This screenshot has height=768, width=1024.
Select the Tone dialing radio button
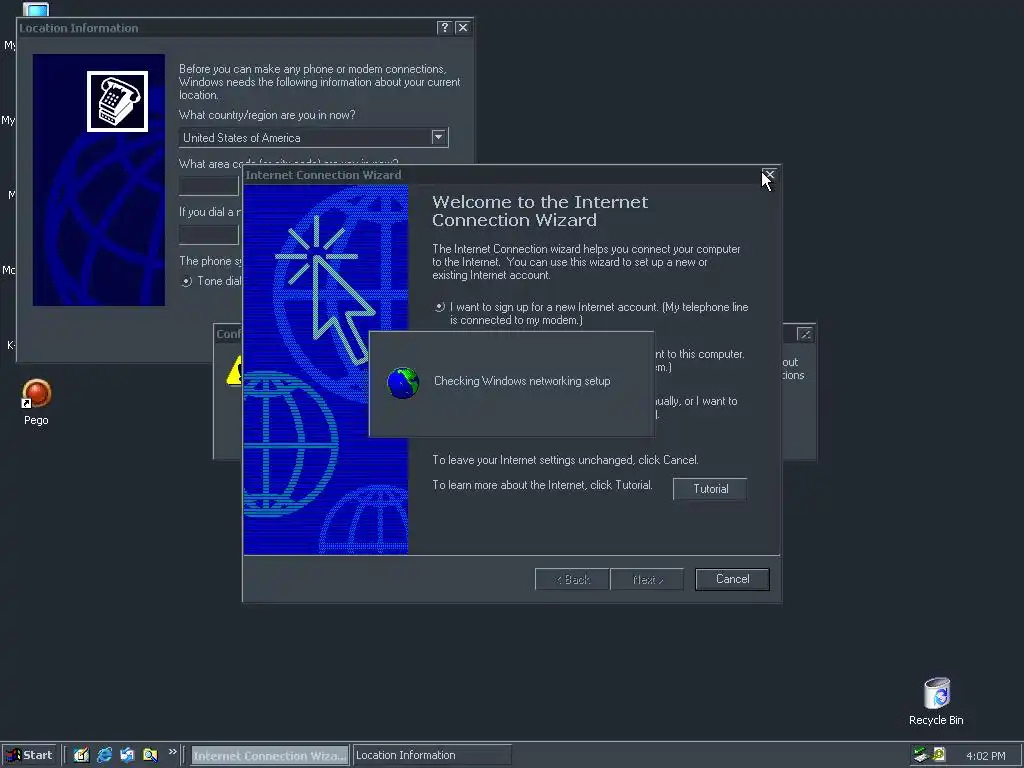tap(187, 281)
